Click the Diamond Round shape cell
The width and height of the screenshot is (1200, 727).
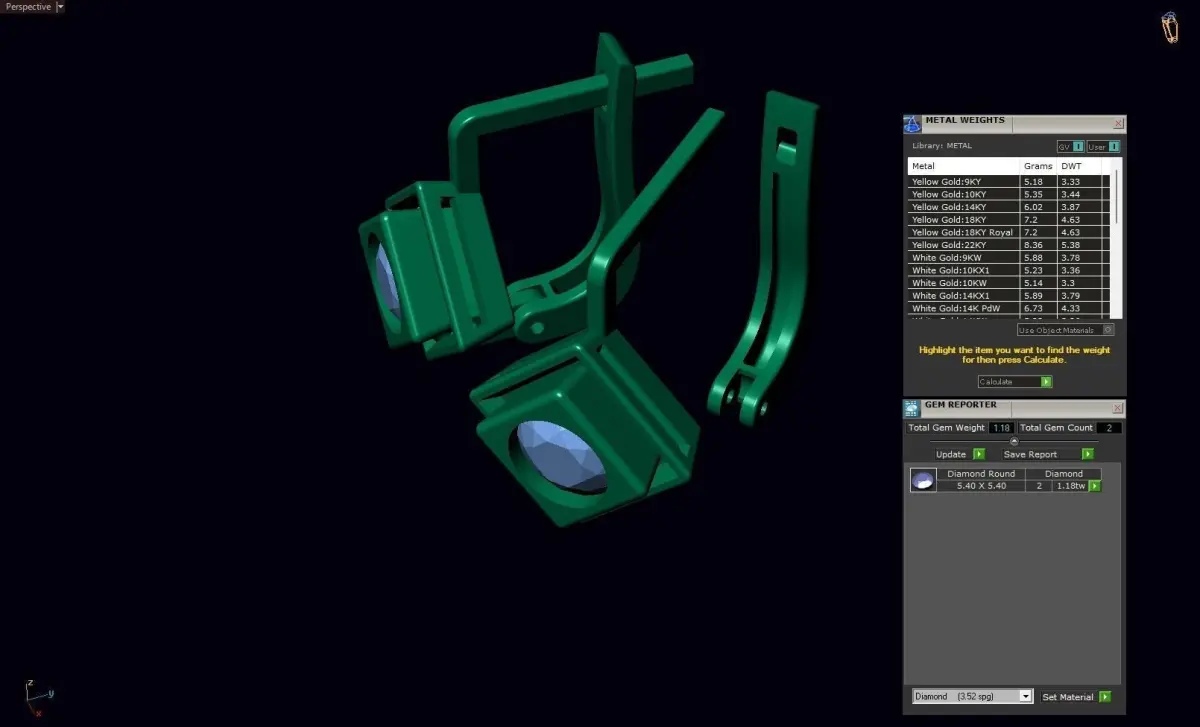coord(981,474)
